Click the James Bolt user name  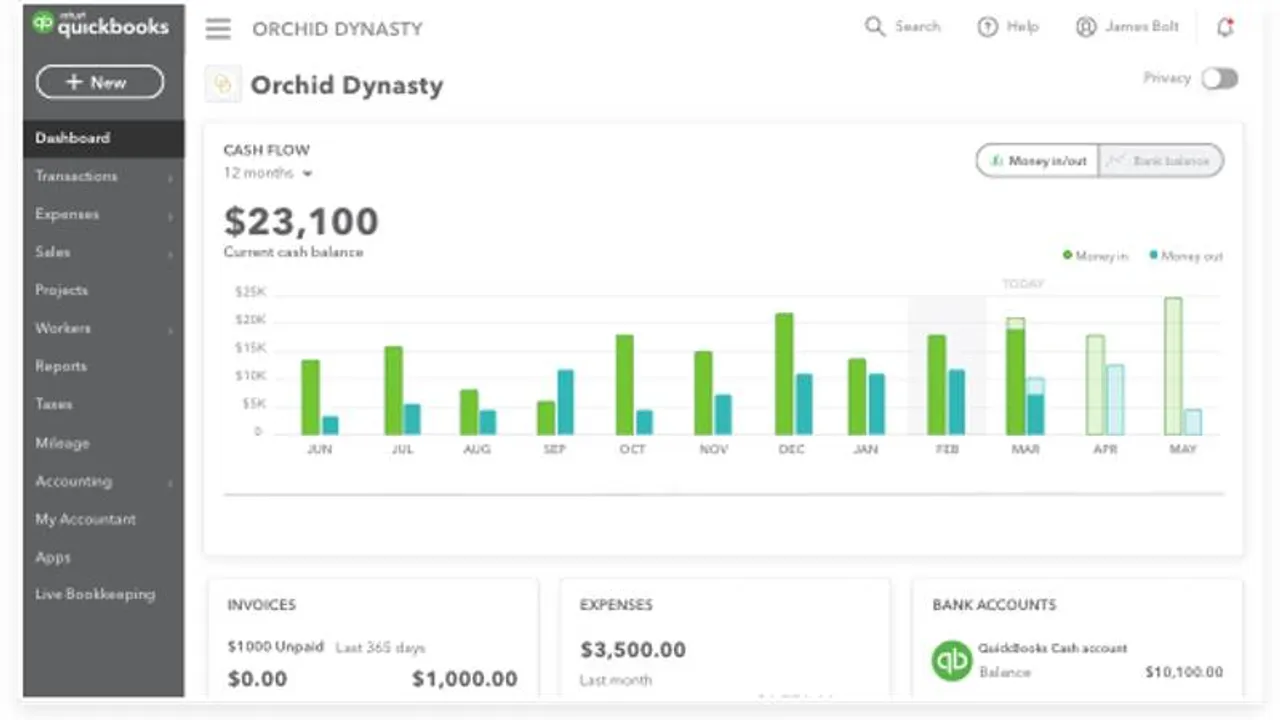[1141, 27]
